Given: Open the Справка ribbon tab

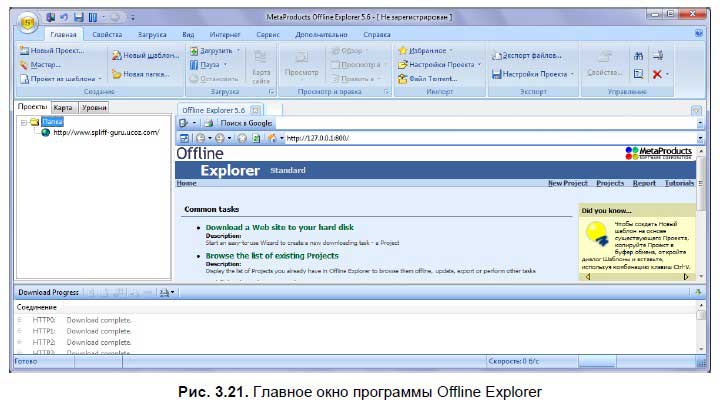Looking at the screenshot, I should click(x=377, y=34).
